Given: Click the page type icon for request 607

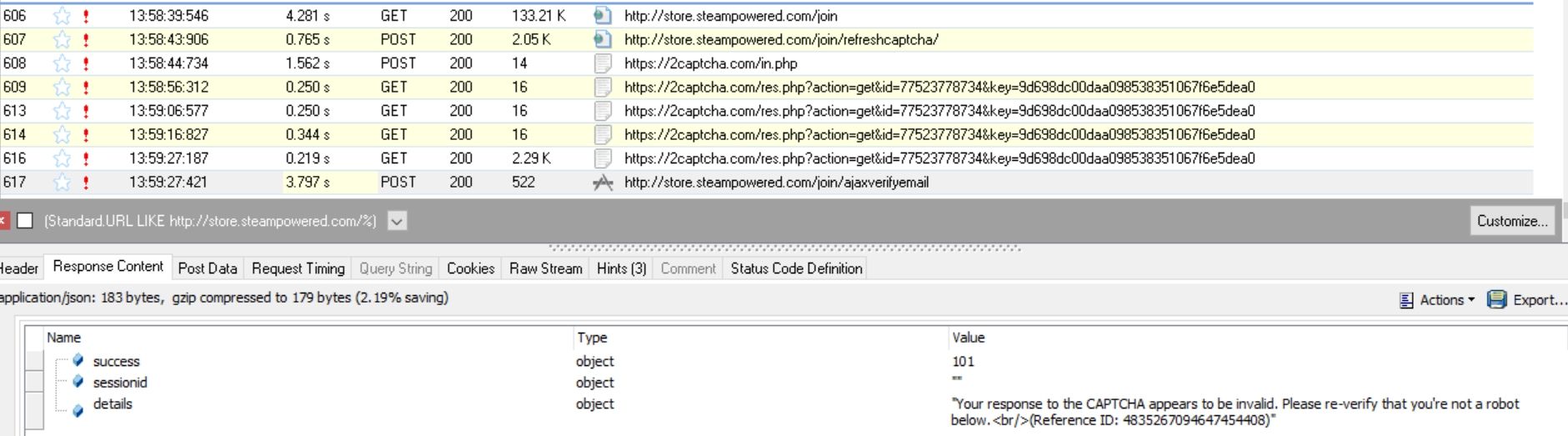Looking at the screenshot, I should (602, 39).
